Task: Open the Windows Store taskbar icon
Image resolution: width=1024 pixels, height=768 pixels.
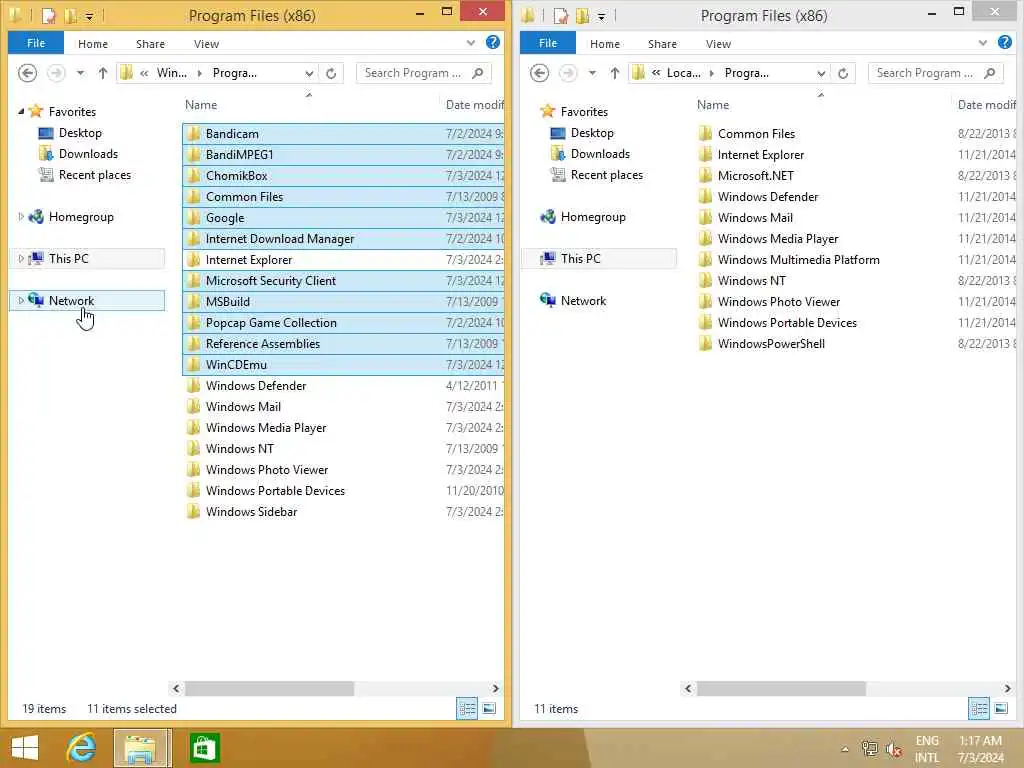Action: click(204, 748)
